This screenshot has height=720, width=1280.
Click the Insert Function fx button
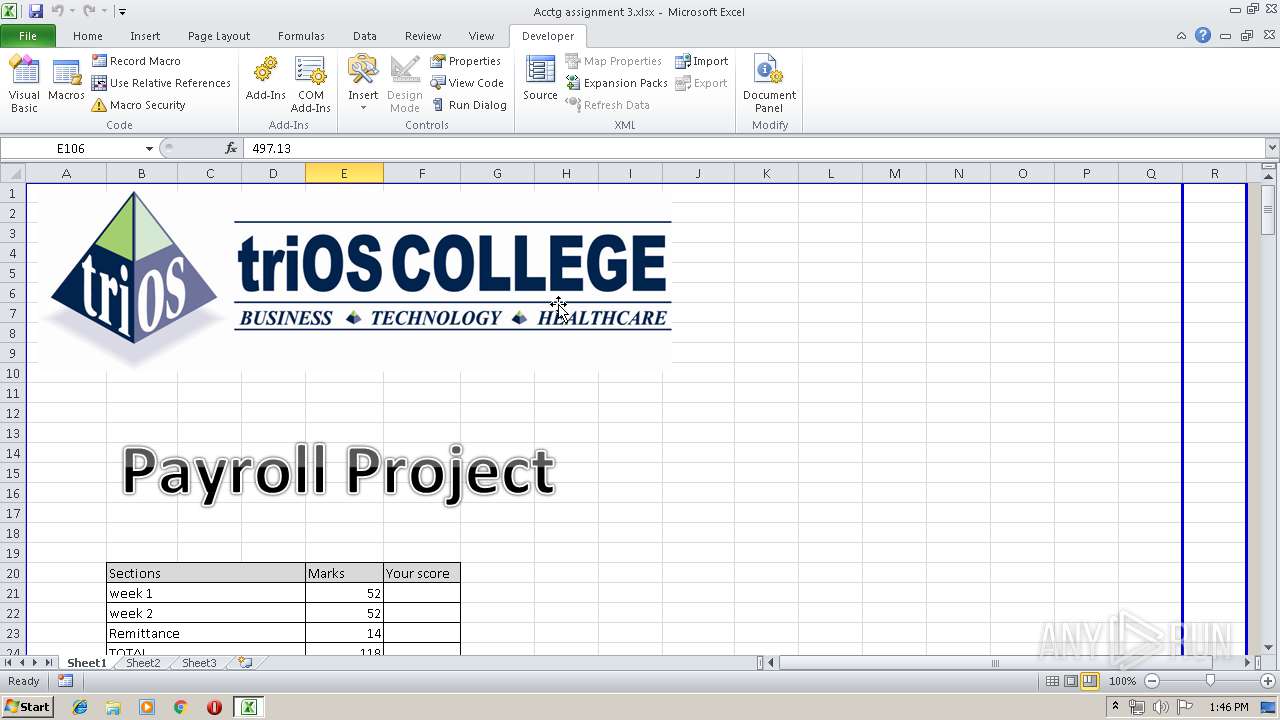pyautogui.click(x=231, y=148)
